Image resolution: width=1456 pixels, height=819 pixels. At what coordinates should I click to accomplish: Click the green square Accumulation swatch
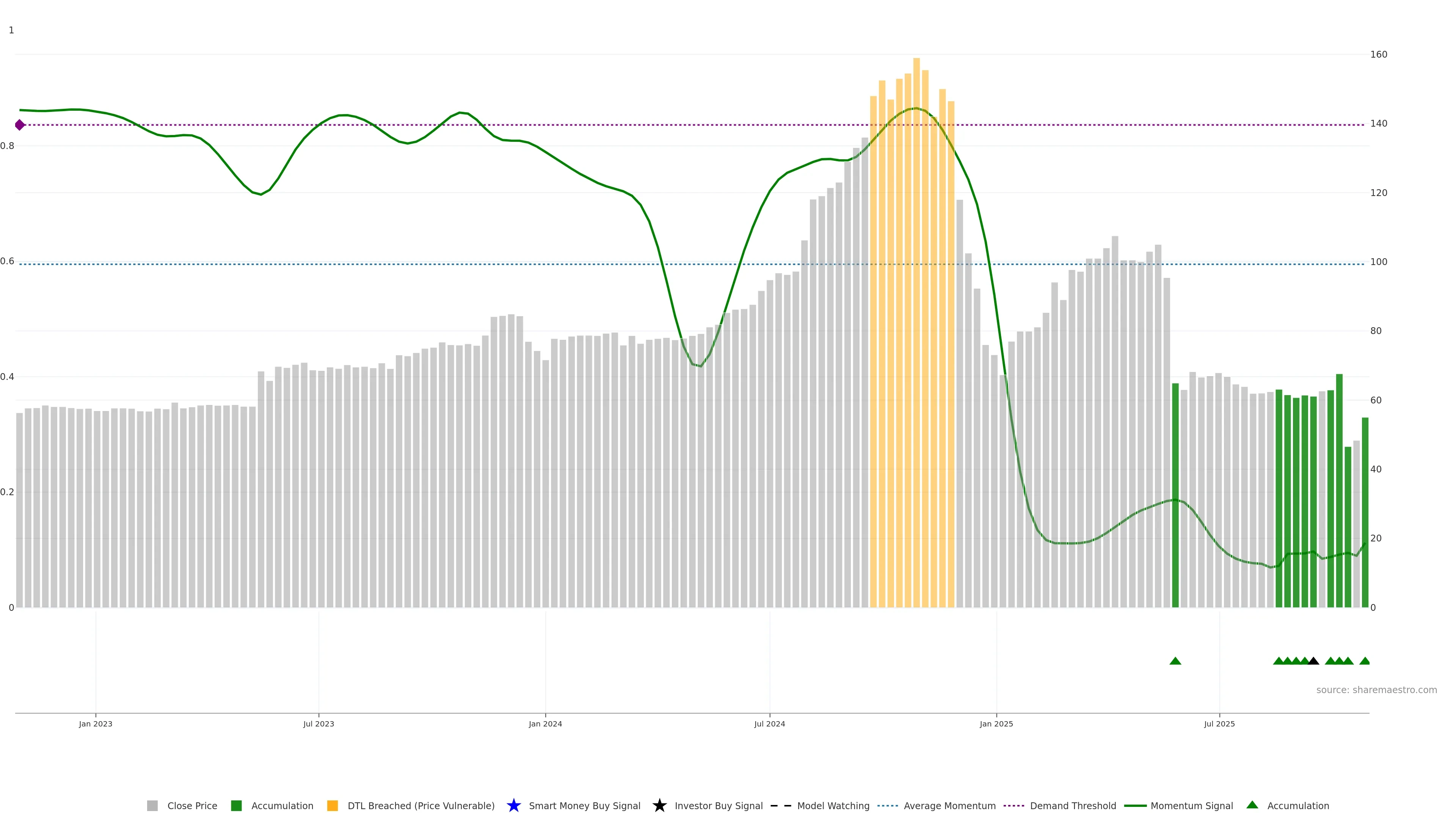(x=236, y=805)
